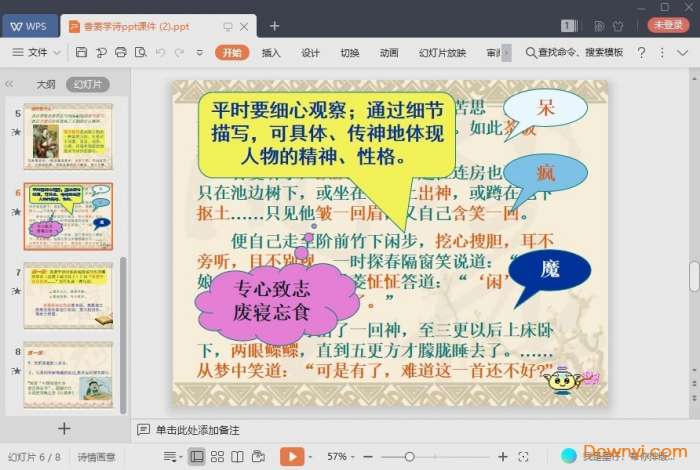Click the Redo arrow
Screen dimensions: 700x470
(x=179, y=53)
